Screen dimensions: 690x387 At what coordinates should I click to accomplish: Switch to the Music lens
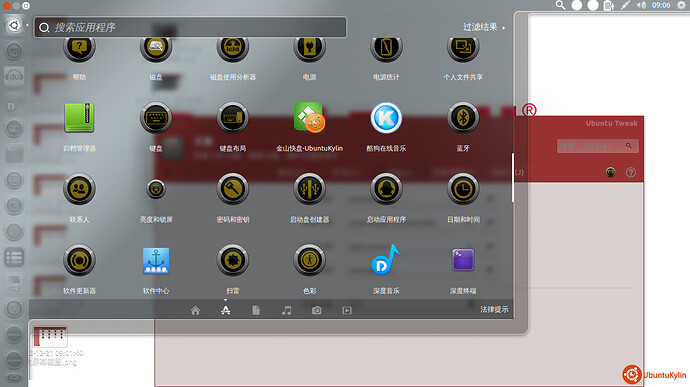click(x=286, y=310)
